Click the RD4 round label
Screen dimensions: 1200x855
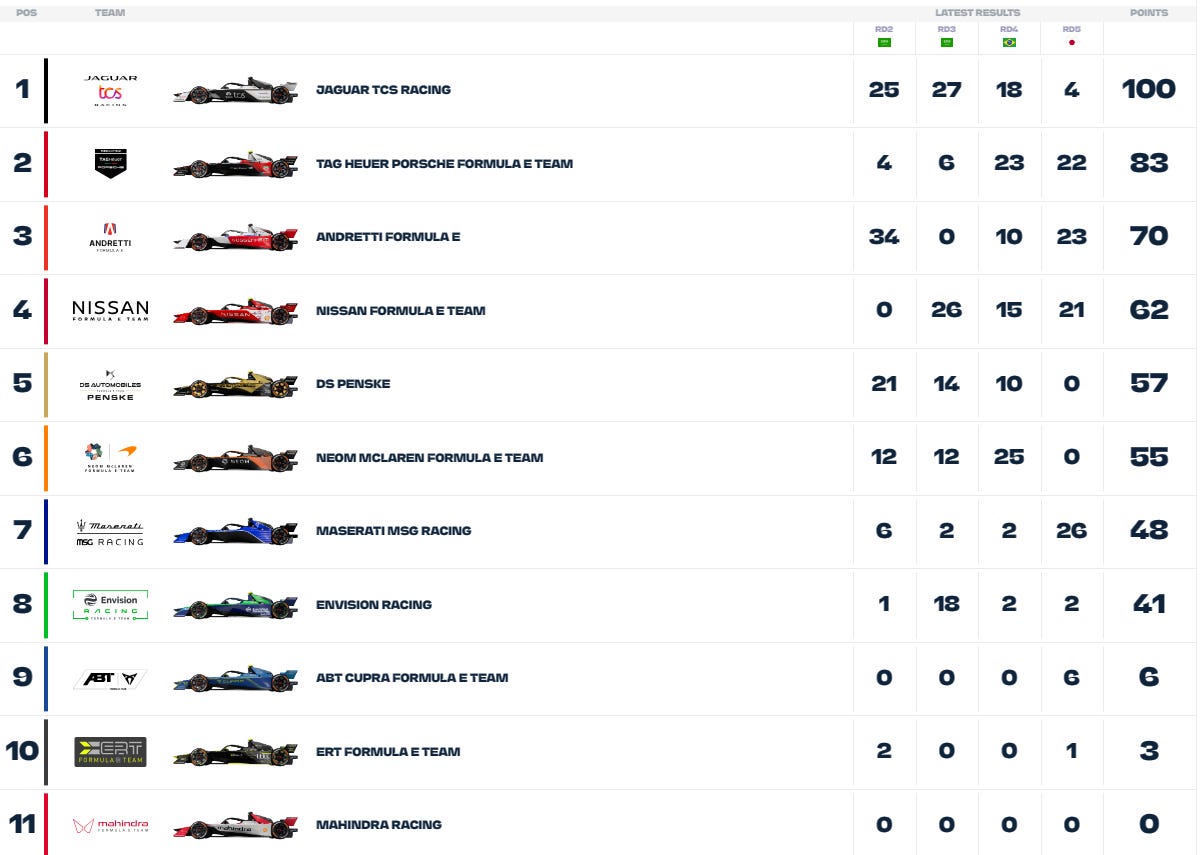[x=1009, y=29]
